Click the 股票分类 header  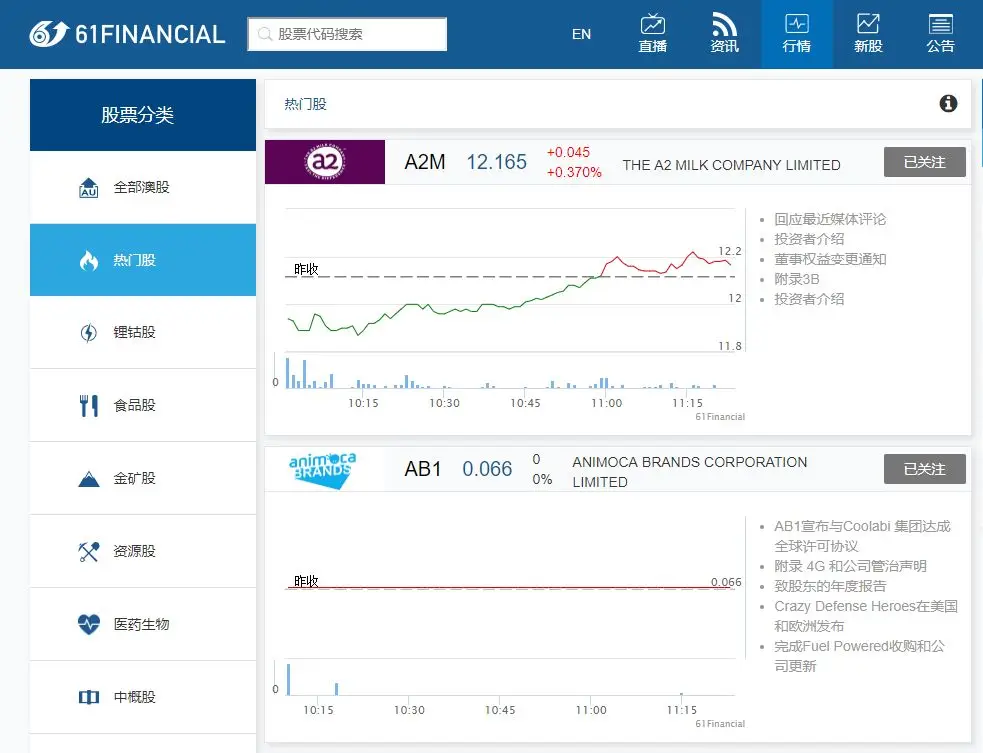pos(143,115)
